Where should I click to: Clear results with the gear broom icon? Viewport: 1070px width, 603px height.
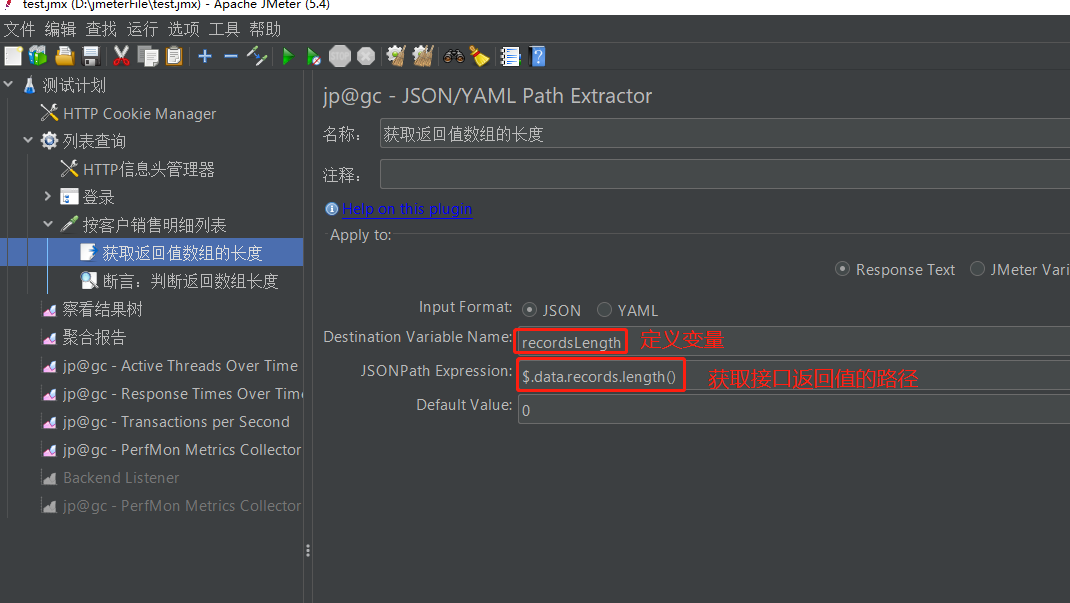tap(396, 56)
